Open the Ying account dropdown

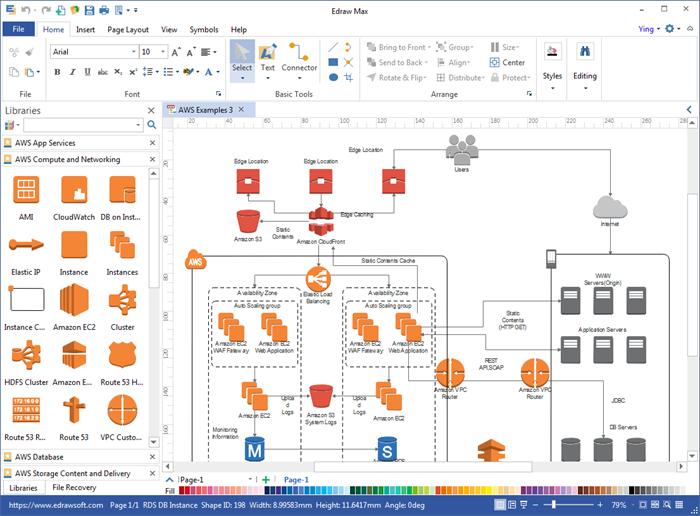(x=649, y=29)
